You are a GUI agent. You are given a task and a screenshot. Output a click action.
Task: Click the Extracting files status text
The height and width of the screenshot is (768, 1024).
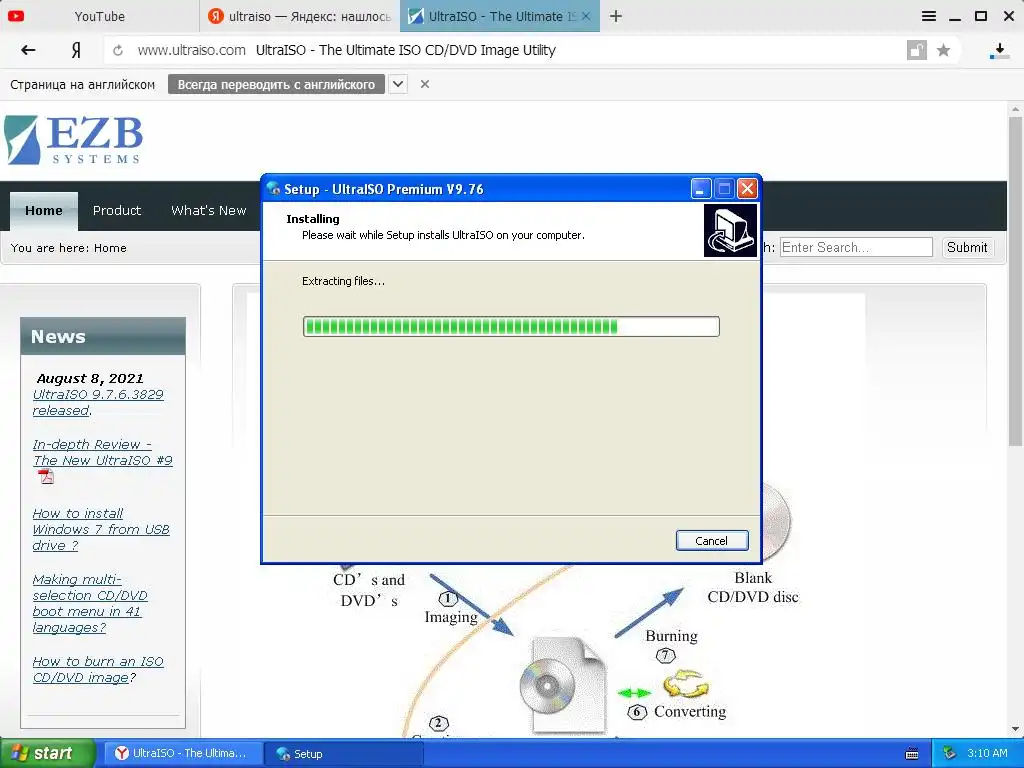(343, 281)
